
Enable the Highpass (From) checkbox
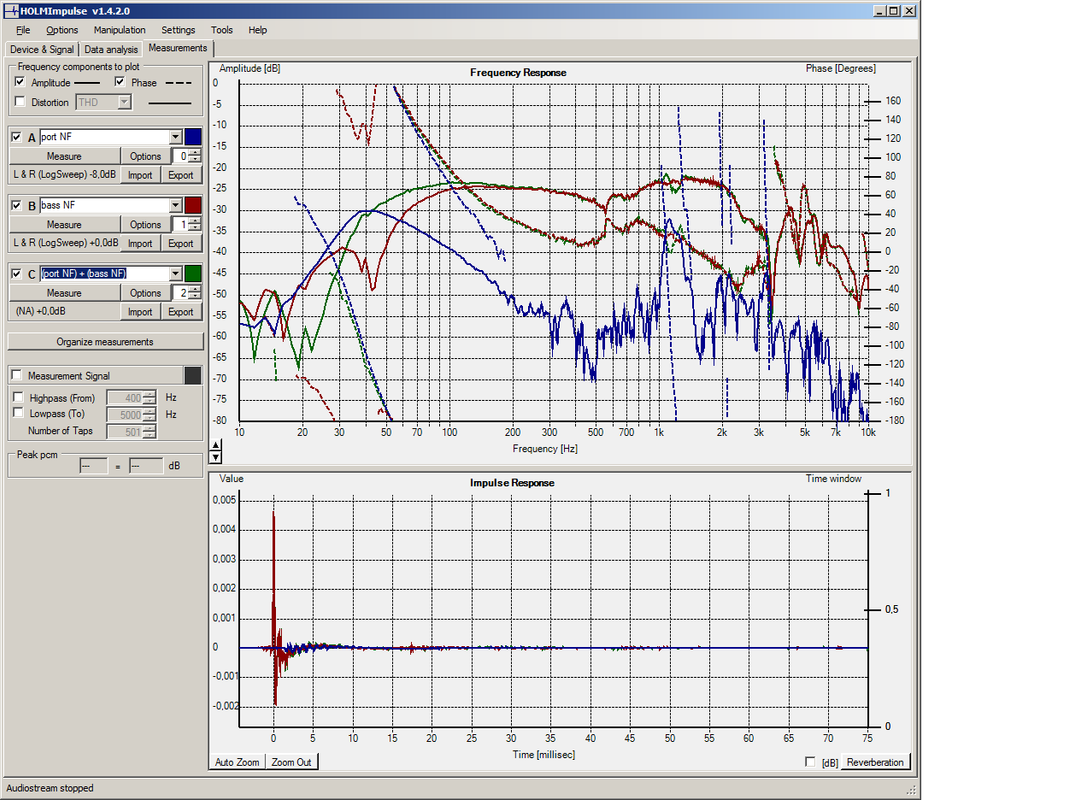[19, 398]
